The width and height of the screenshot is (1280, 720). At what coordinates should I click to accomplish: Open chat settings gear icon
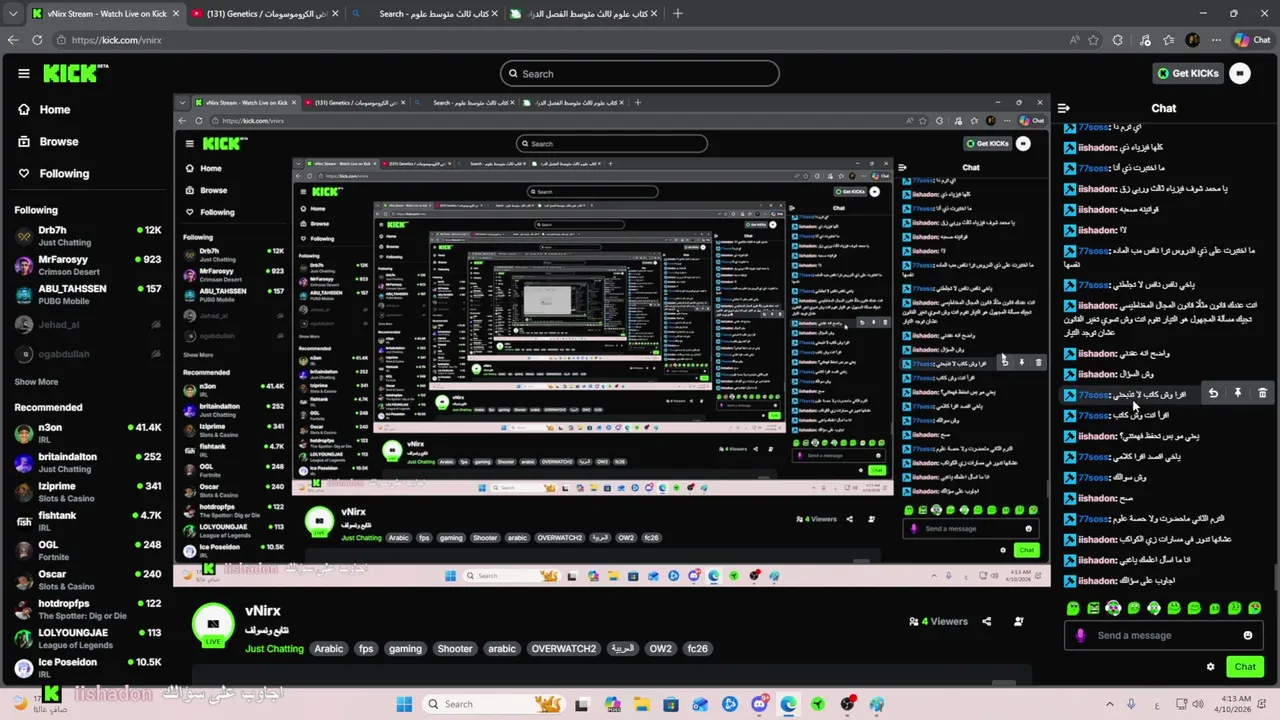tap(1210, 667)
